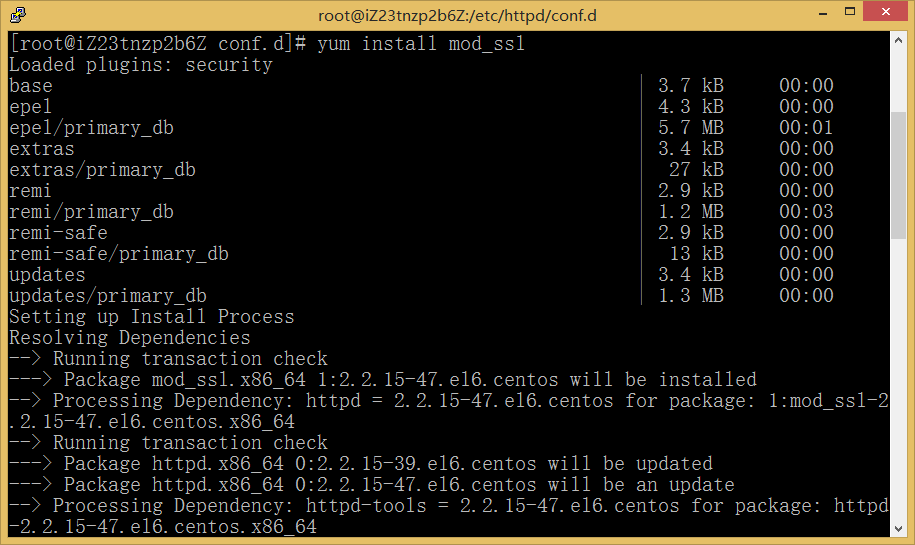Click the 'Loaded plugins: security' line
Image resolution: width=915 pixels, height=545 pixels.
click(x=141, y=65)
